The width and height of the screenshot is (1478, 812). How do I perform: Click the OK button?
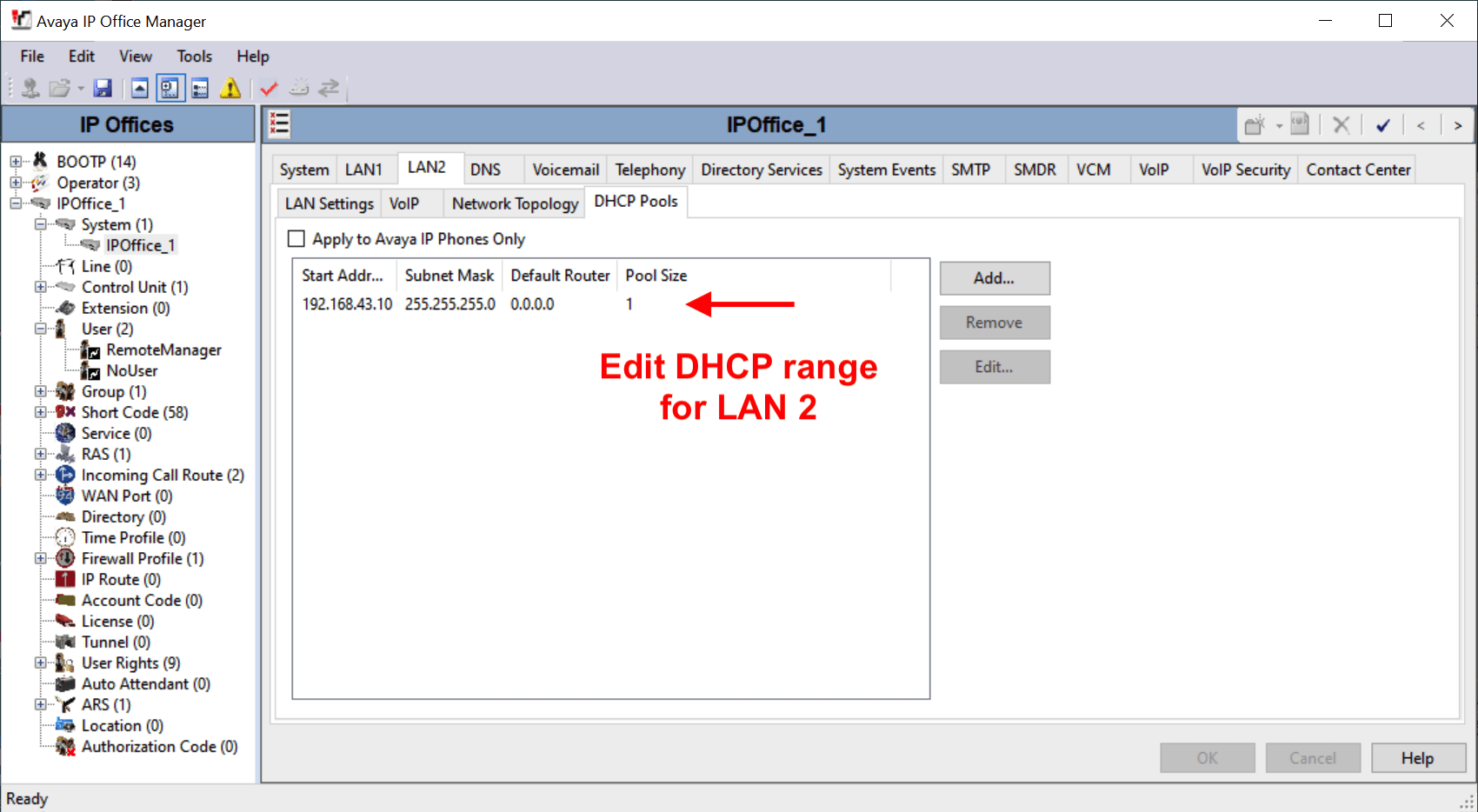(x=1208, y=758)
